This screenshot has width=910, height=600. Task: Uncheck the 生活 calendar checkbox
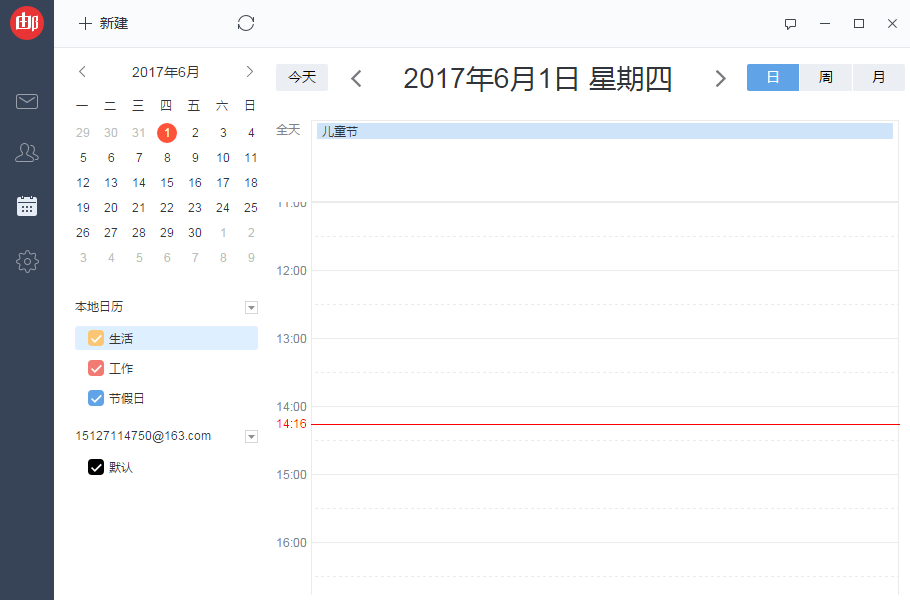point(95,338)
